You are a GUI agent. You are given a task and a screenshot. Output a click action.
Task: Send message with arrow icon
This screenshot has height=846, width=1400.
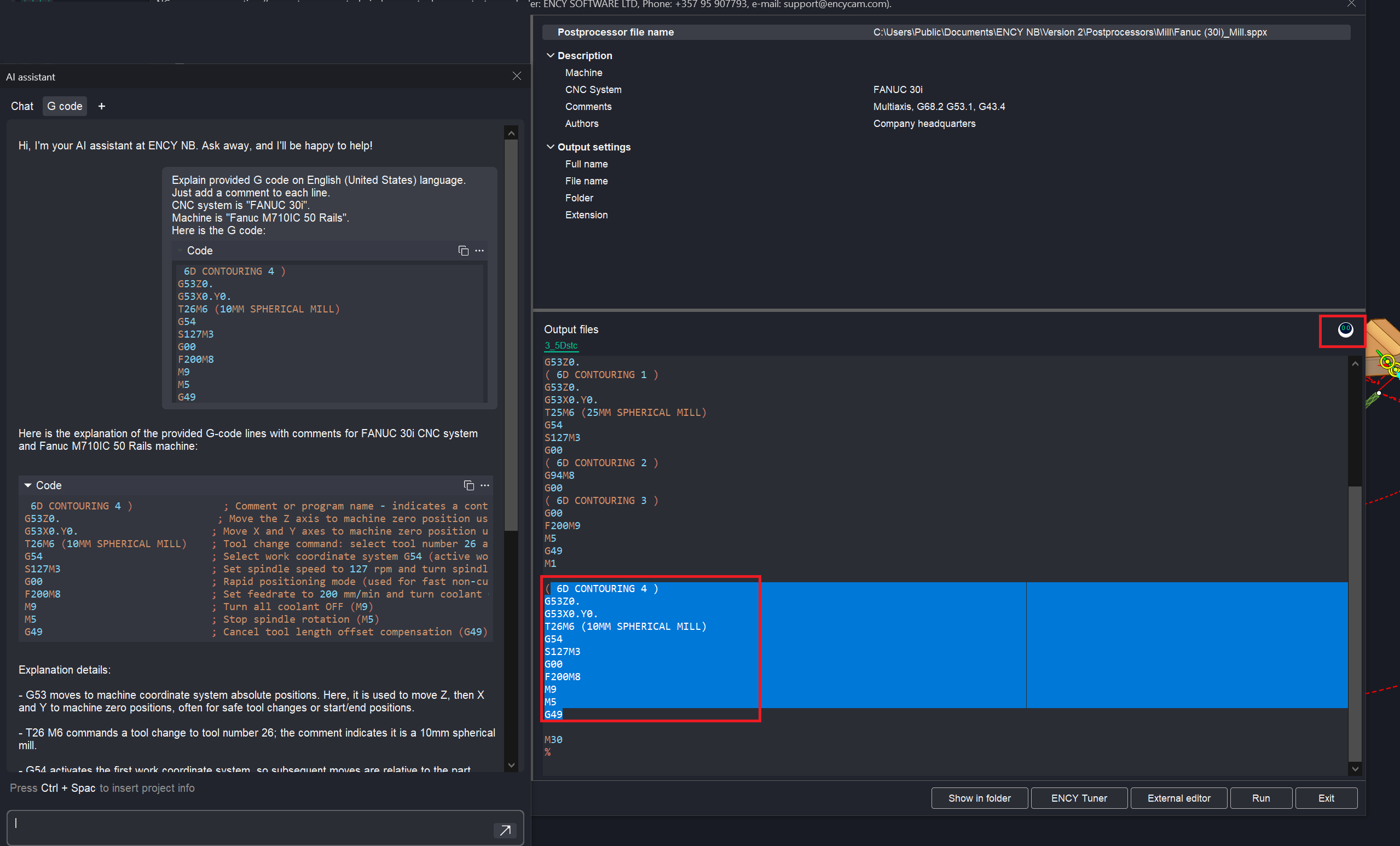pyautogui.click(x=505, y=830)
